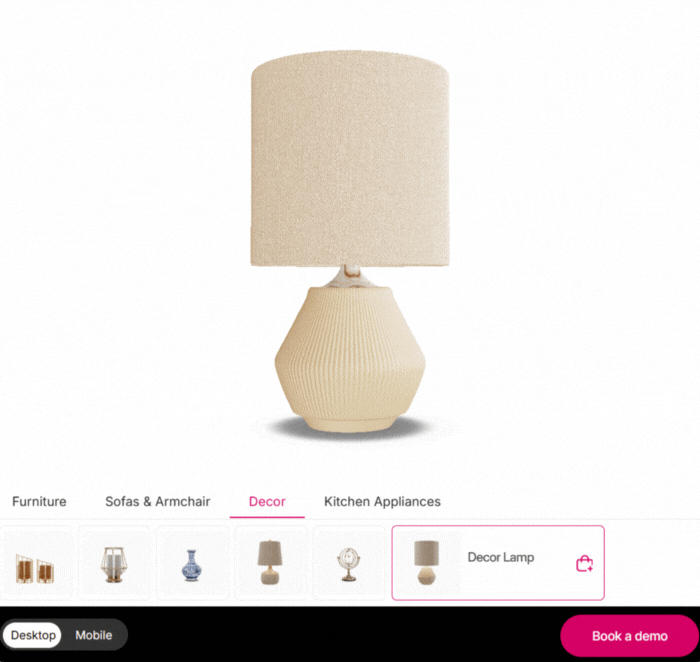
Task: Click the lamp's metal neck connector
Action: pos(350,276)
